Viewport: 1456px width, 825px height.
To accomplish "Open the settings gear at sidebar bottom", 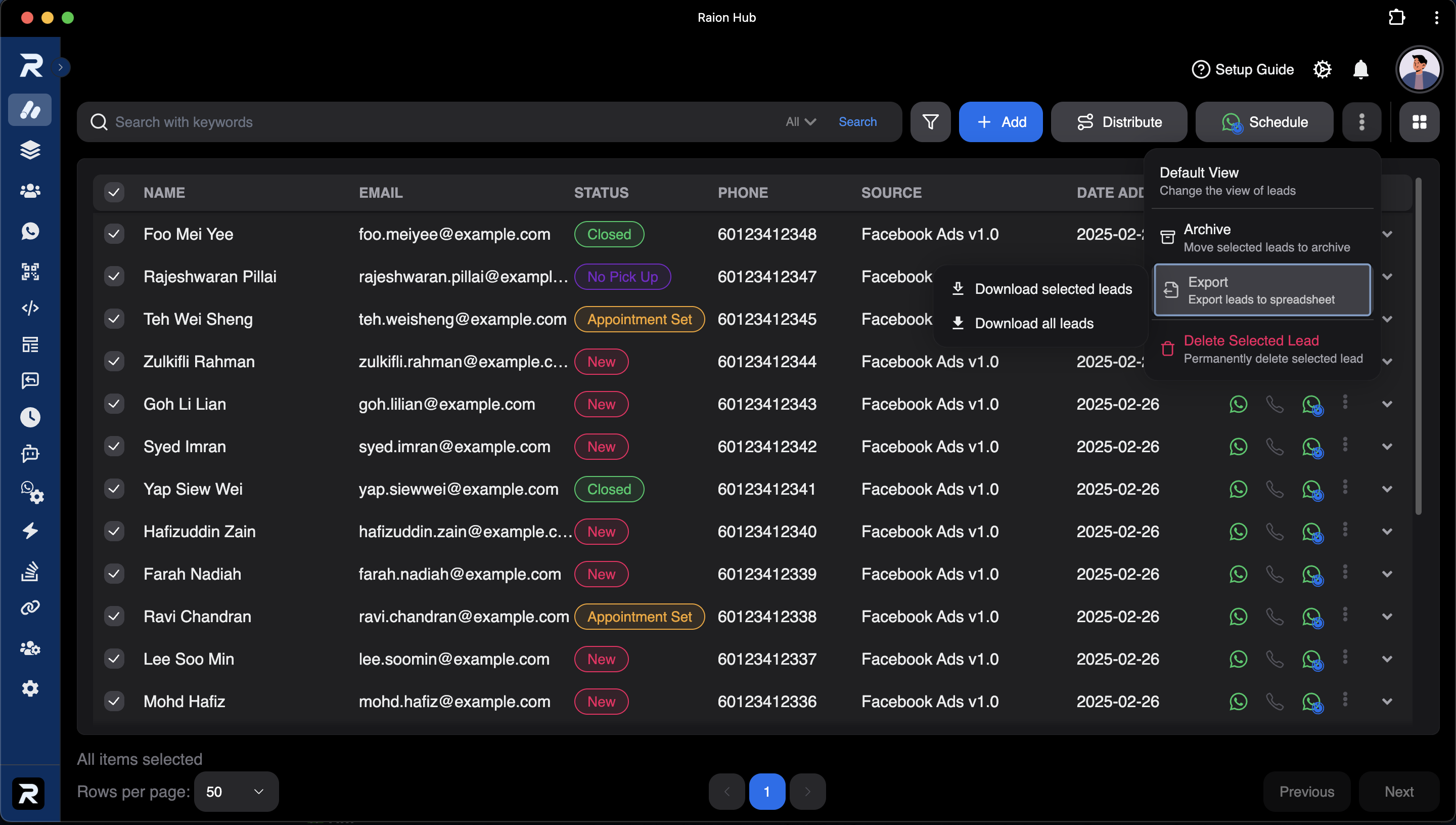I will (x=30, y=688).
